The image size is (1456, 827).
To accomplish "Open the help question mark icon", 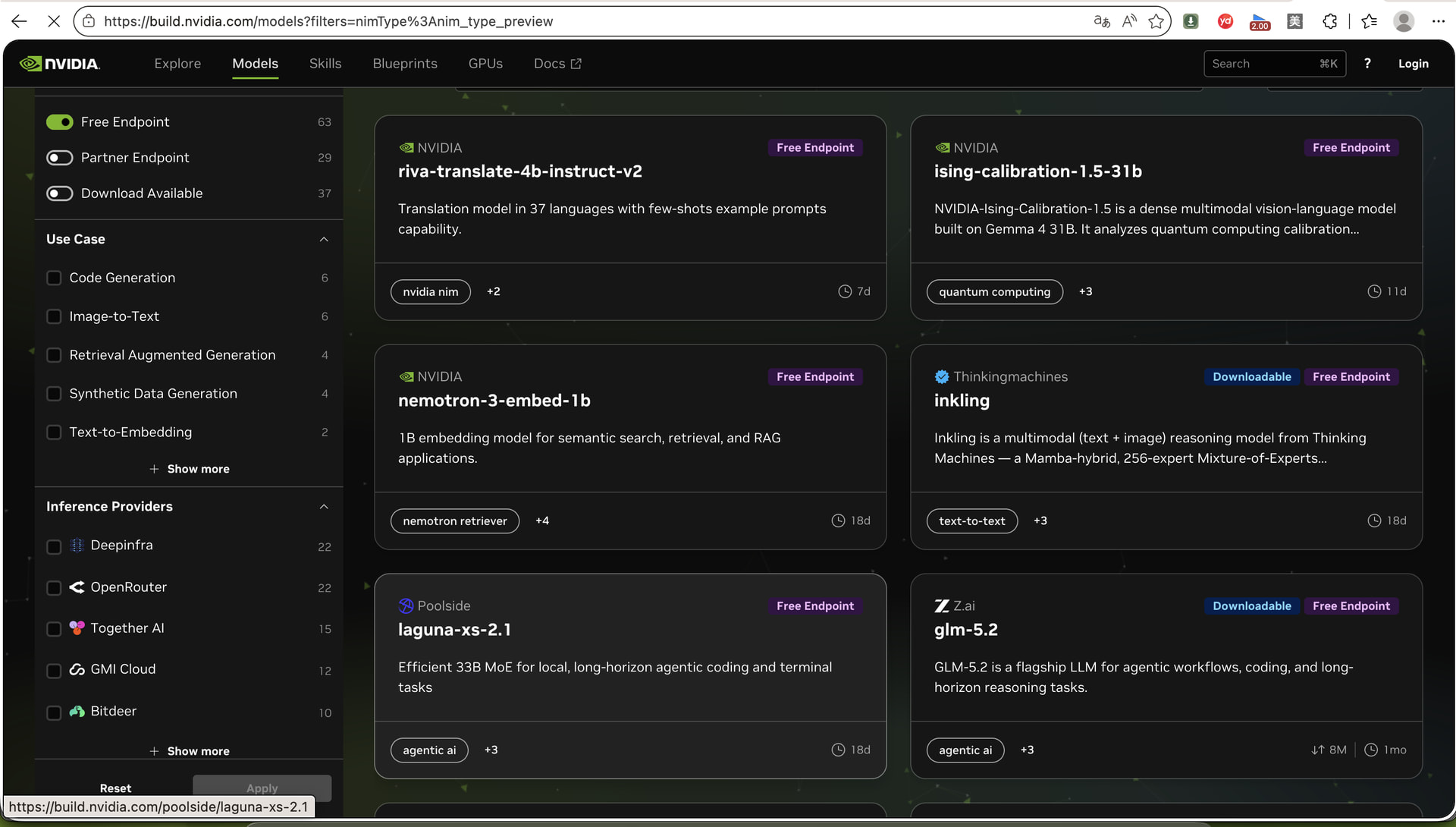I will (1367, 64).
